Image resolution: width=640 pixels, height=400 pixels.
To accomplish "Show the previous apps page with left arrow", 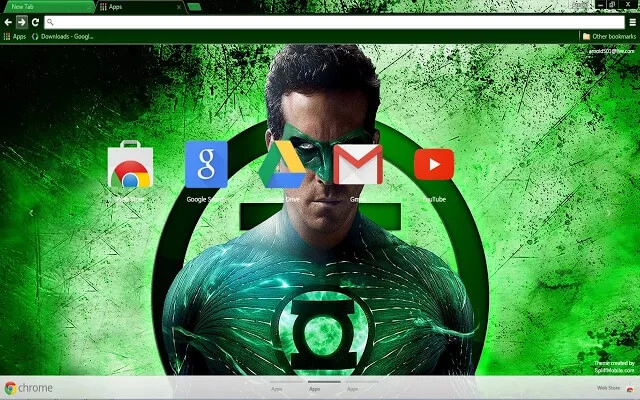I will coord(31,213).
